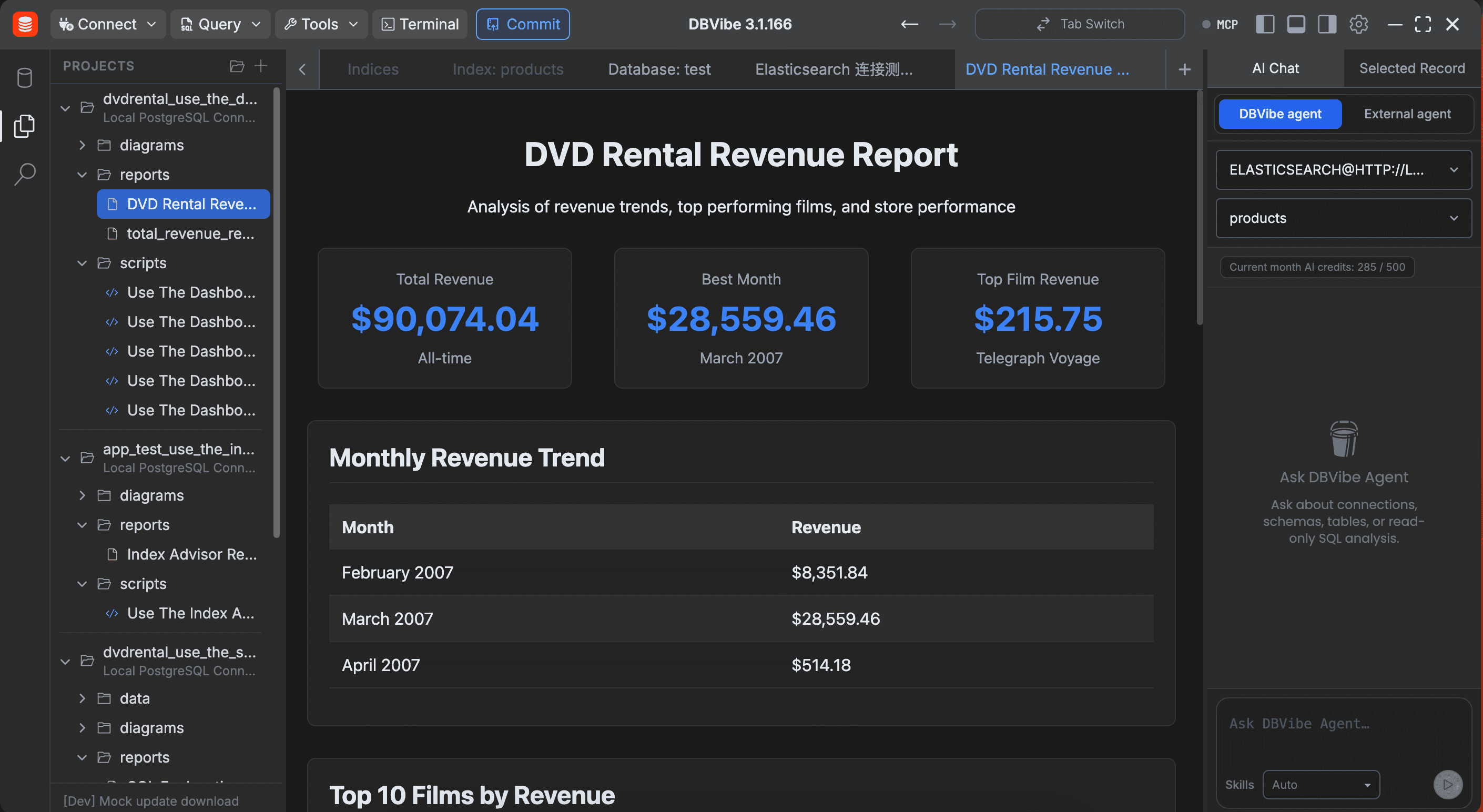Open the Connect dropdown menu
Image resolution: width=1483 pixels, height=812 pixels.
108,24
